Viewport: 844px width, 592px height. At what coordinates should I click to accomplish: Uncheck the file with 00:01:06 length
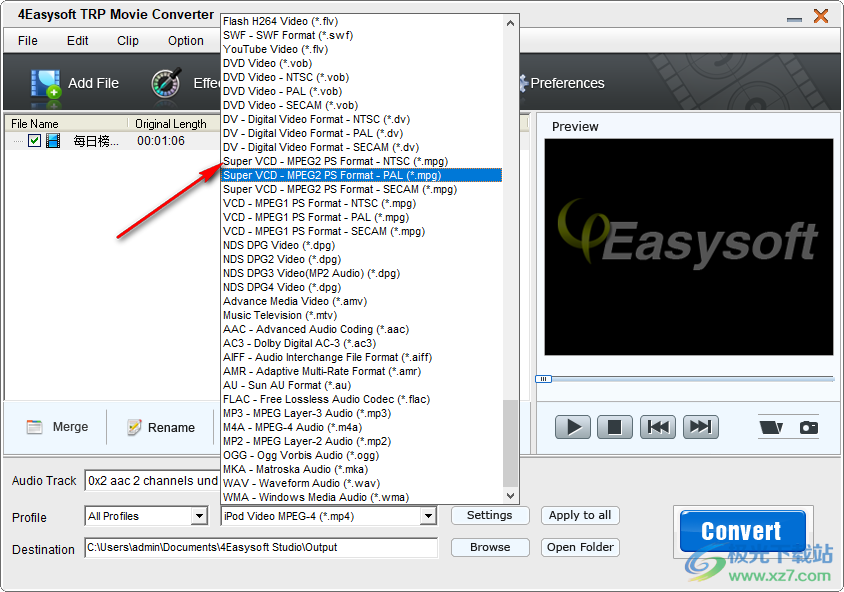(34, 141)
